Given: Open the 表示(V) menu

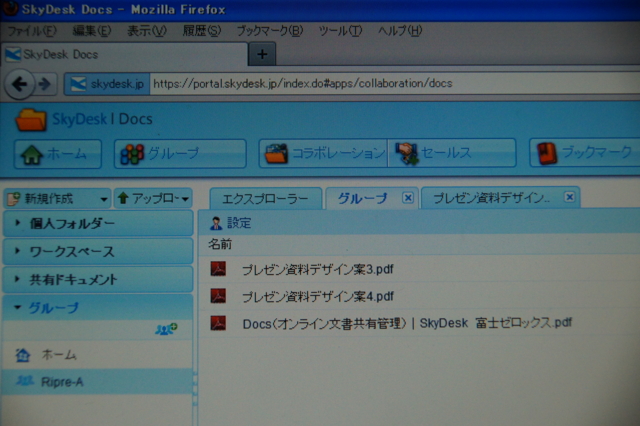Looking at the screenshot, I should [x=147, y=31].
